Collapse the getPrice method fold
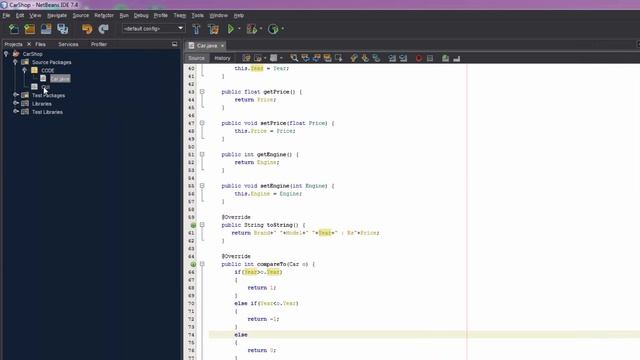Screen dimensions: 640x360 (202, 92)
